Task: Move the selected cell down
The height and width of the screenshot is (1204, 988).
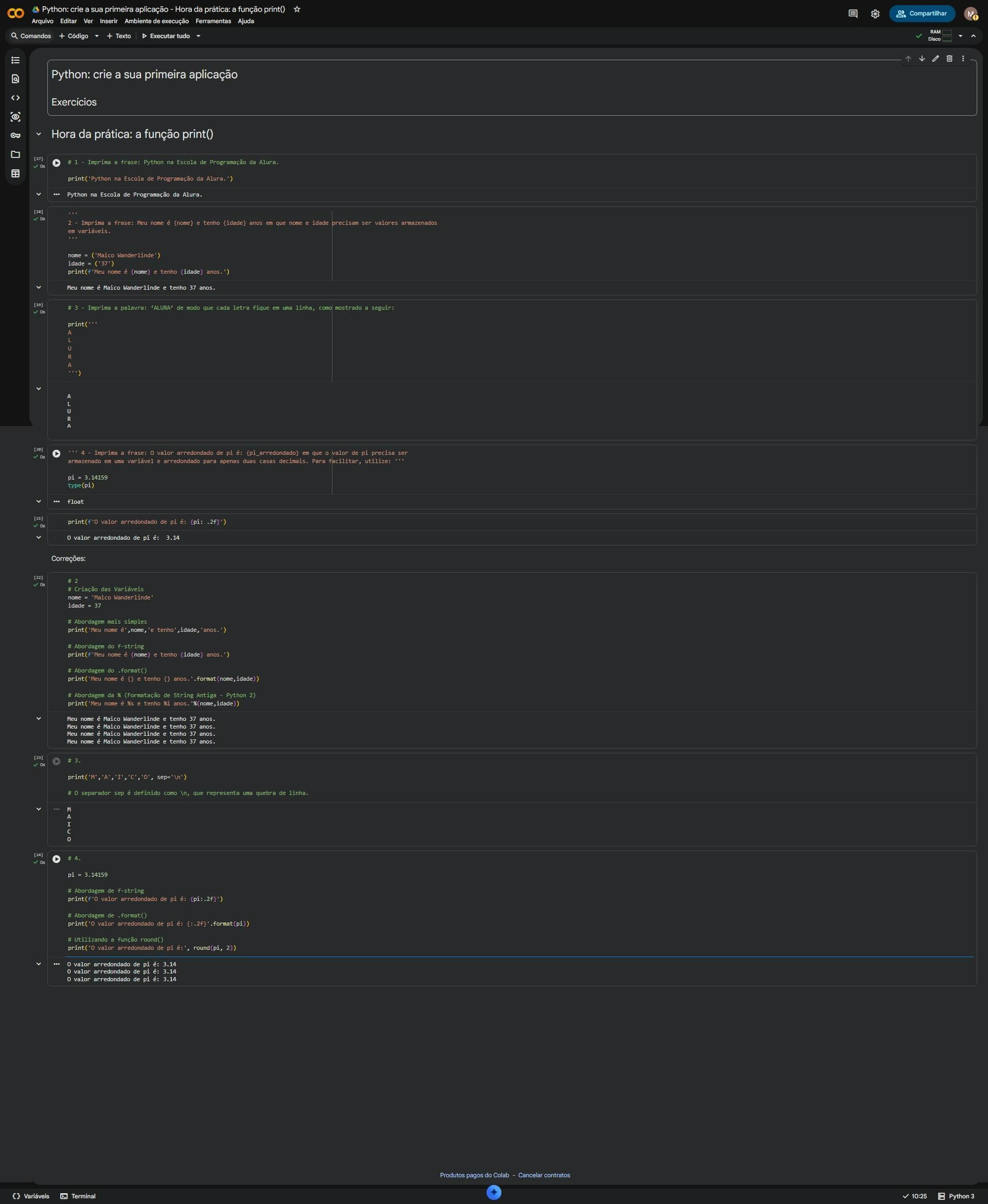Action: [x=922, y=59]
